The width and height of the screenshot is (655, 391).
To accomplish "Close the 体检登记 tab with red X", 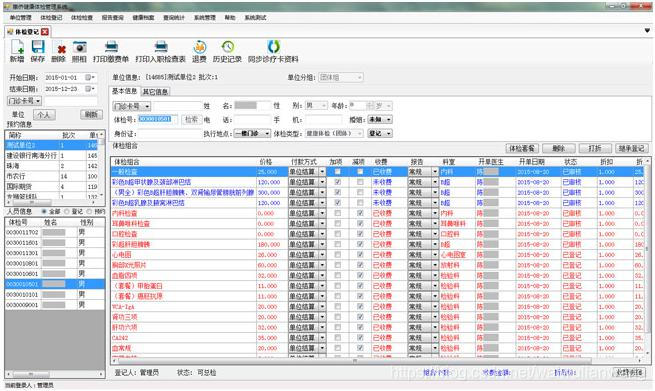I will pyautogui.click(x=45, y=32).
